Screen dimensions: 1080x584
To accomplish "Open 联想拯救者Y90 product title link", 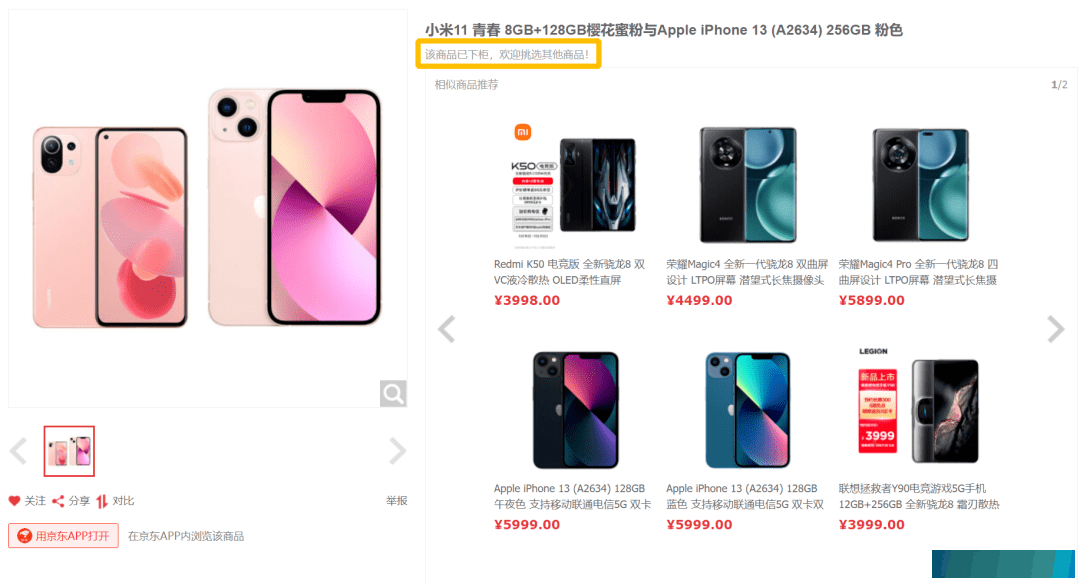I will click(x=919, y=497).
